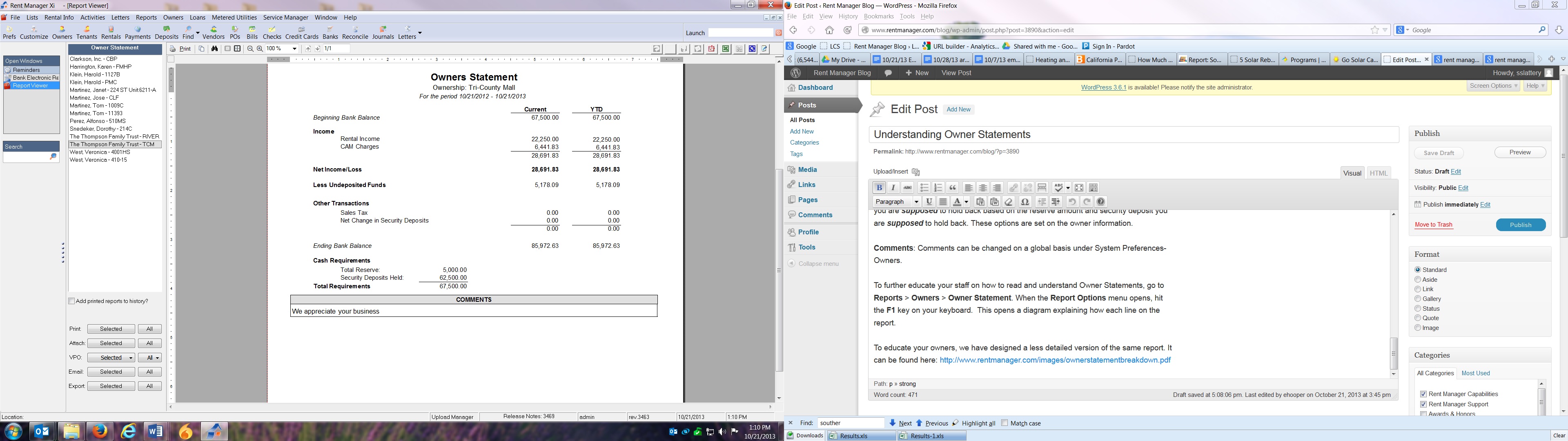Open Credit Cards toolbar icon
Viewport: 1568px width, 441px height.
[302, 33]
